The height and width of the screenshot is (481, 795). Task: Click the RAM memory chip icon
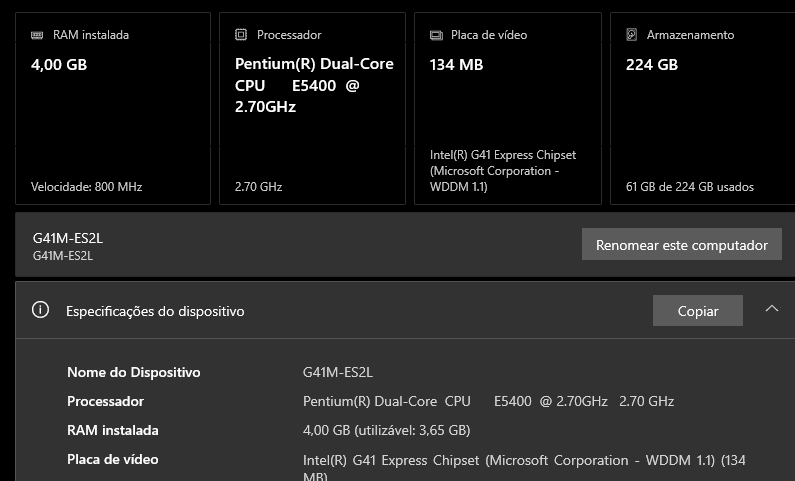click(x=37, y=35)
